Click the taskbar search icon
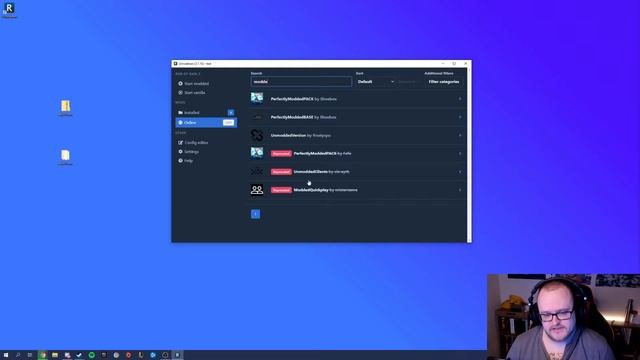Viewport: 640px width, 360px height. click(x=18, y=355)
